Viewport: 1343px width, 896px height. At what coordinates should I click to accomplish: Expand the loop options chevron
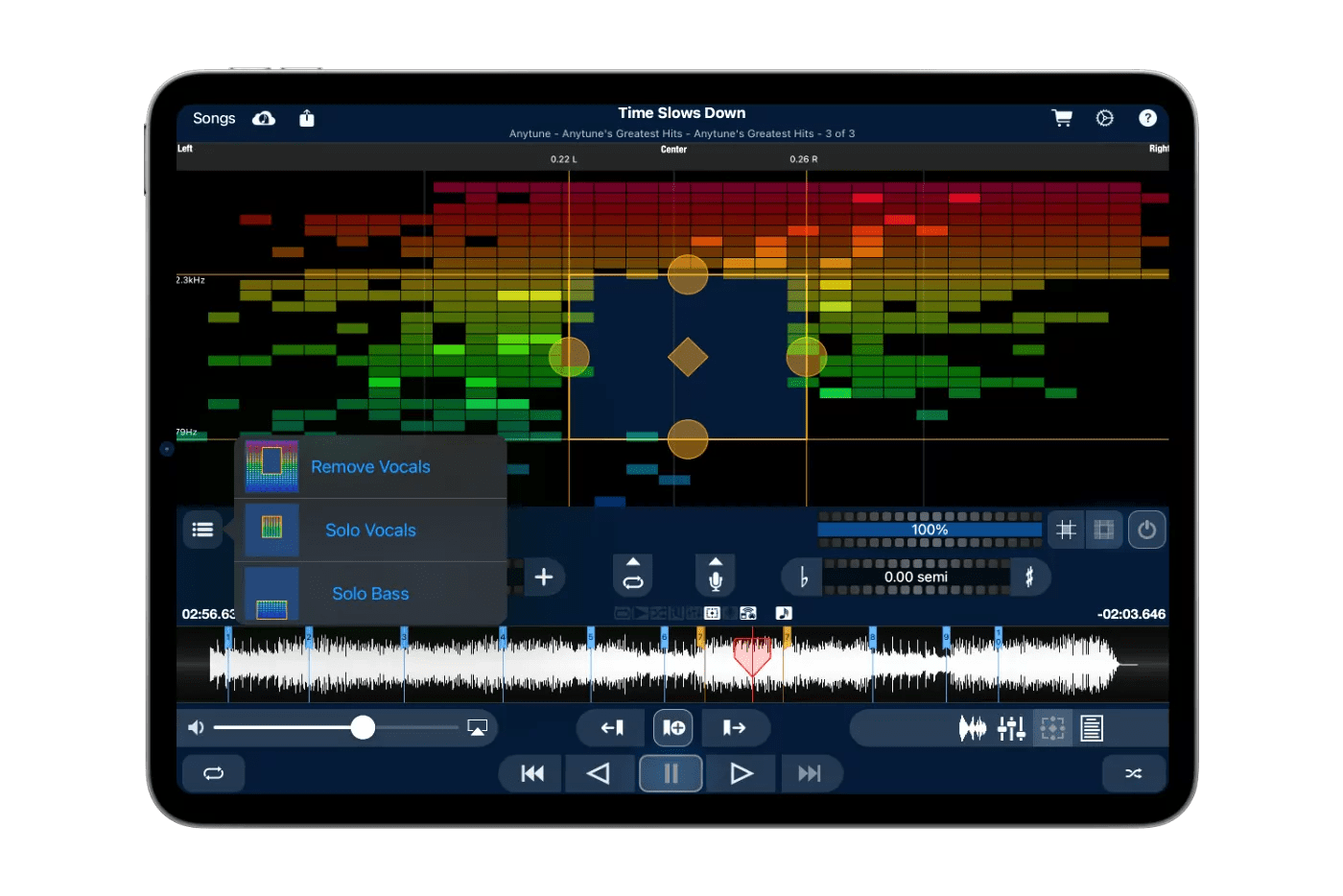click(633, 563)
